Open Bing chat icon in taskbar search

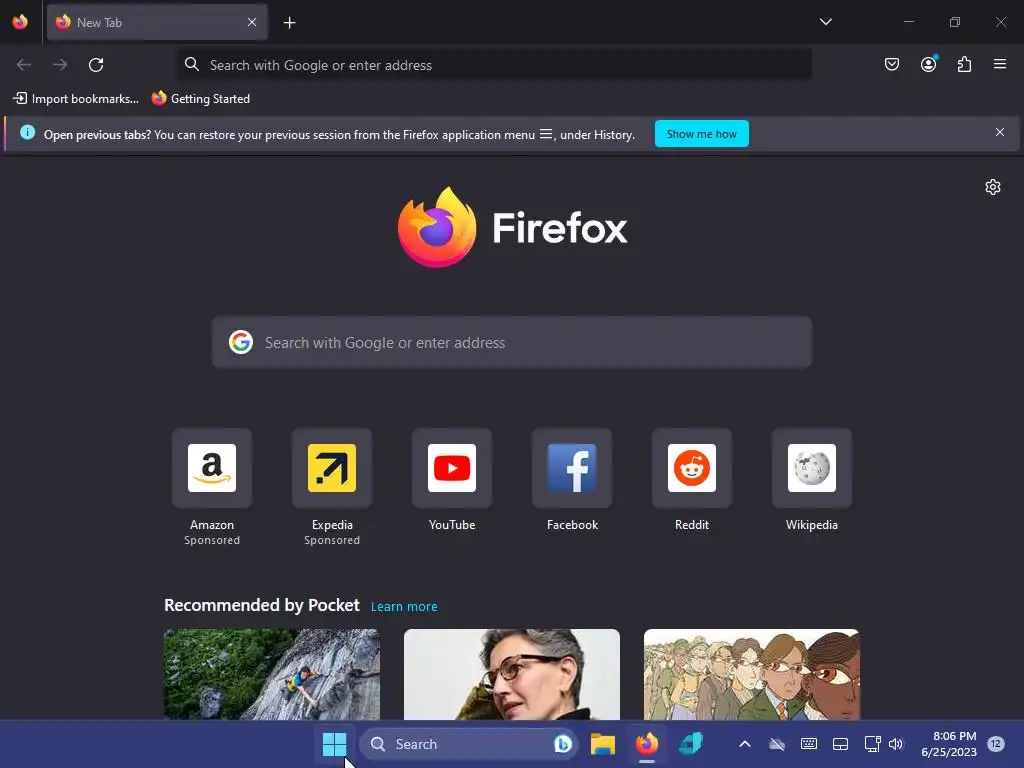tap(562, 744)
